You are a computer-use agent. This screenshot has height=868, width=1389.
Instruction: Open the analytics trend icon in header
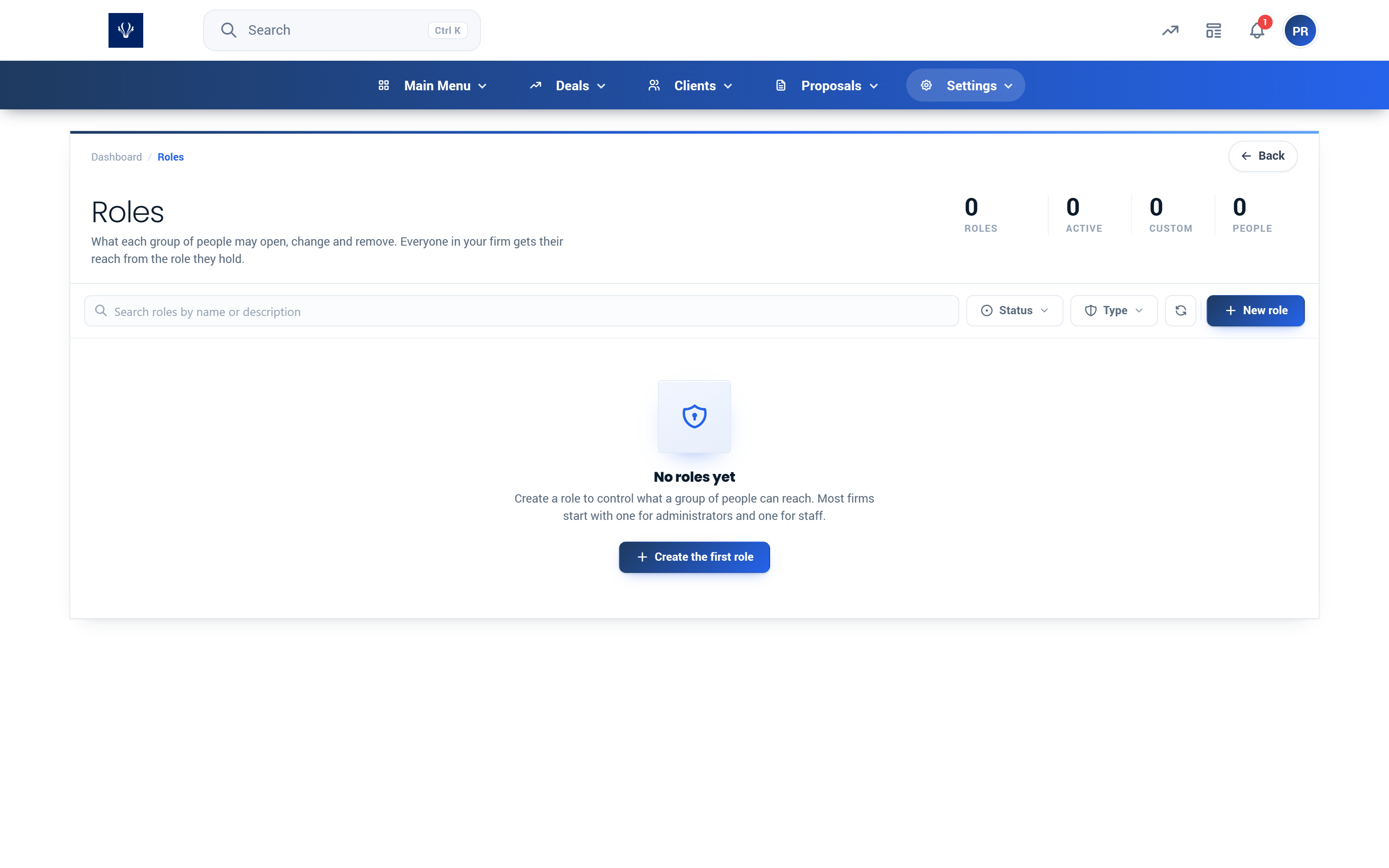click(x=1170, y=30)
